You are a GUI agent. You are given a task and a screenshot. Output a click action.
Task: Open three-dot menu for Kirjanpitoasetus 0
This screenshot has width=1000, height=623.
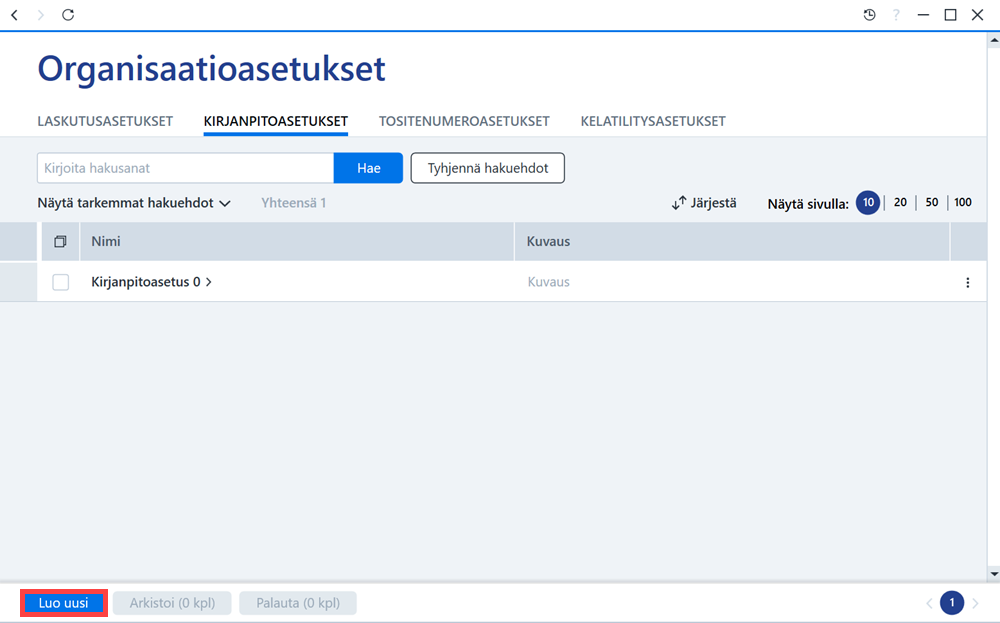(967, 282)
